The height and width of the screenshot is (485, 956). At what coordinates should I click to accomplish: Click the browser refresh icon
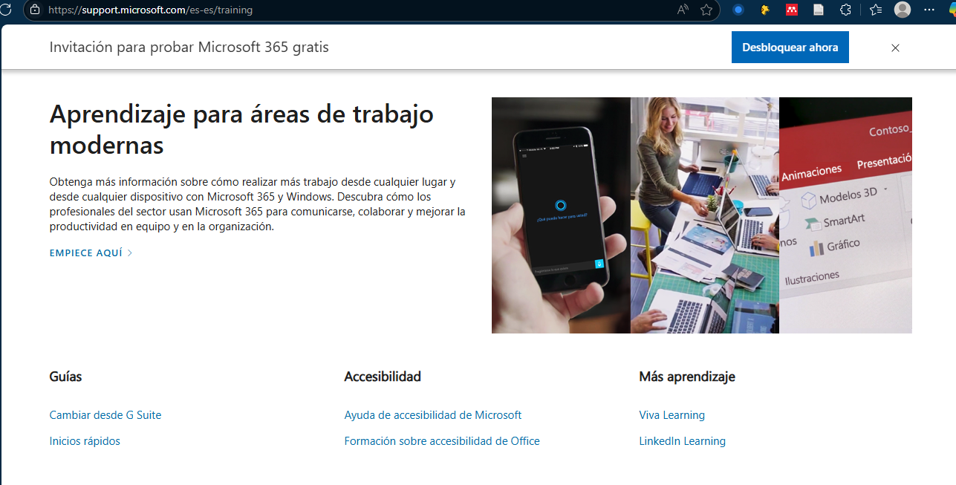pyautogui.click(x=5, y=10)
